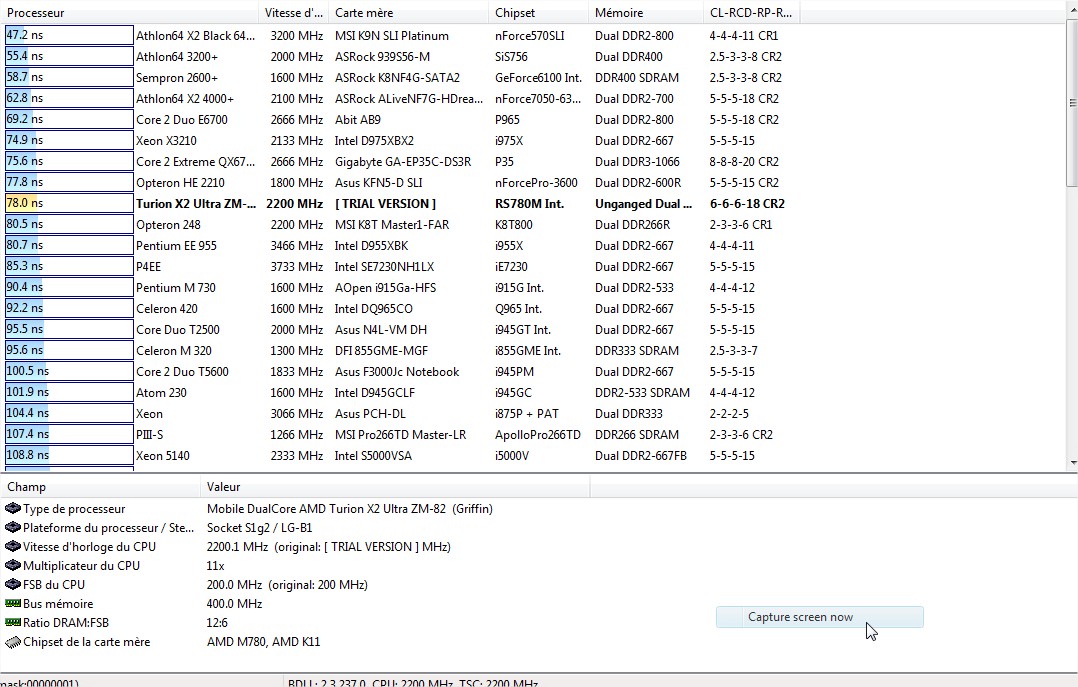Click the Dual DDR3-1066 memory cell
The image size is (1078, 687).
[x=637, y=162]
